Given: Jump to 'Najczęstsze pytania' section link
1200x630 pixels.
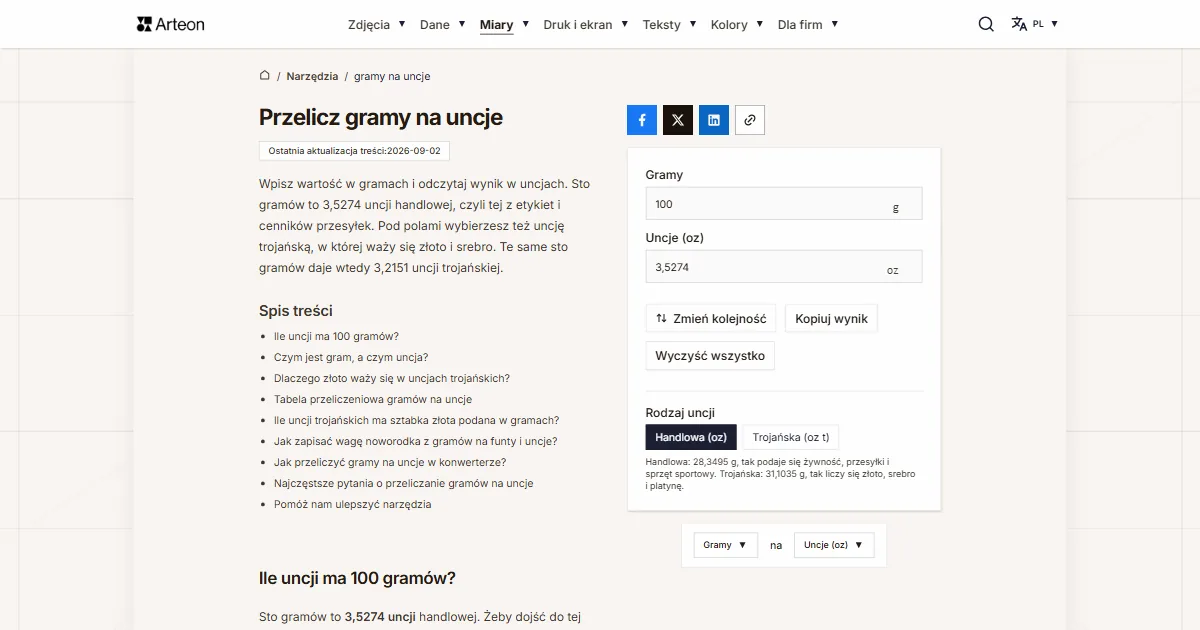Looking at the screenshot, I should click(404, 483).
